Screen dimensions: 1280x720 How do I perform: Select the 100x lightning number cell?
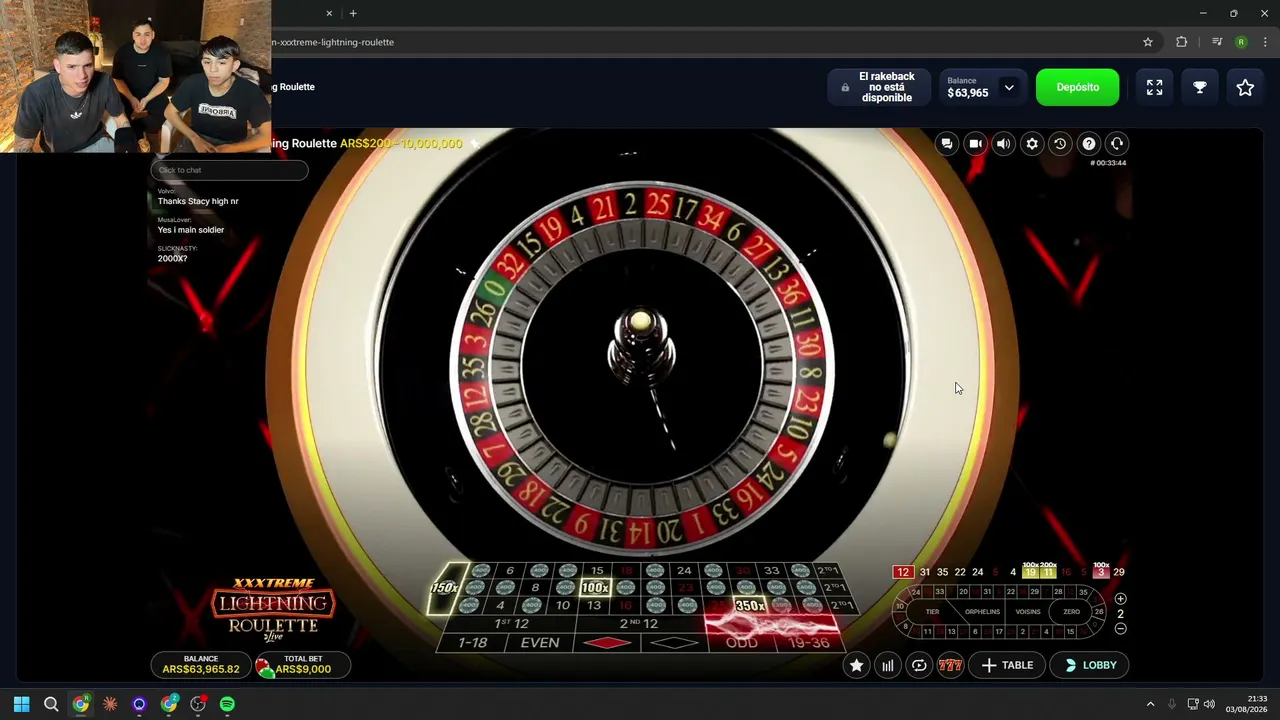(595, 588)
